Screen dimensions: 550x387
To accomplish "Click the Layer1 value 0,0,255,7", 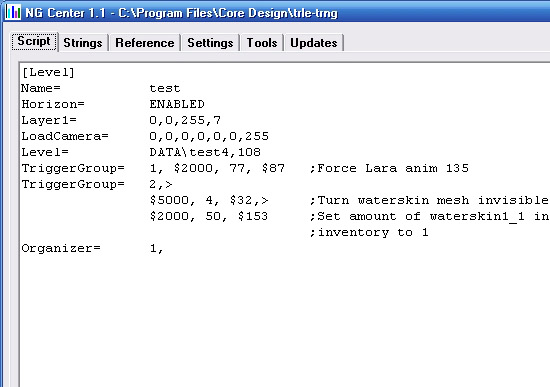I will point(185,120).
